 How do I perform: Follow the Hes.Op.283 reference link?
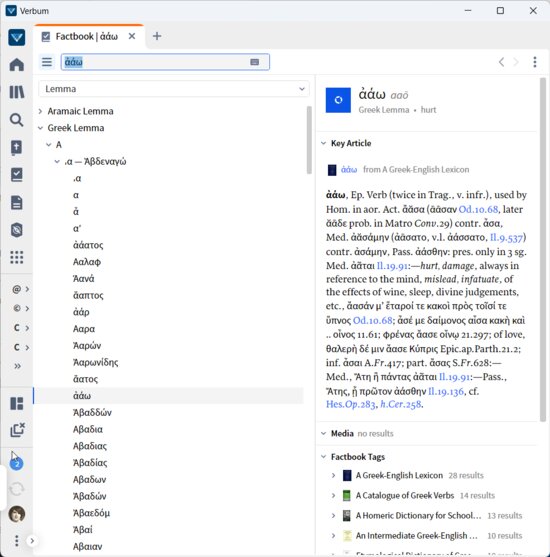[351, 404]
